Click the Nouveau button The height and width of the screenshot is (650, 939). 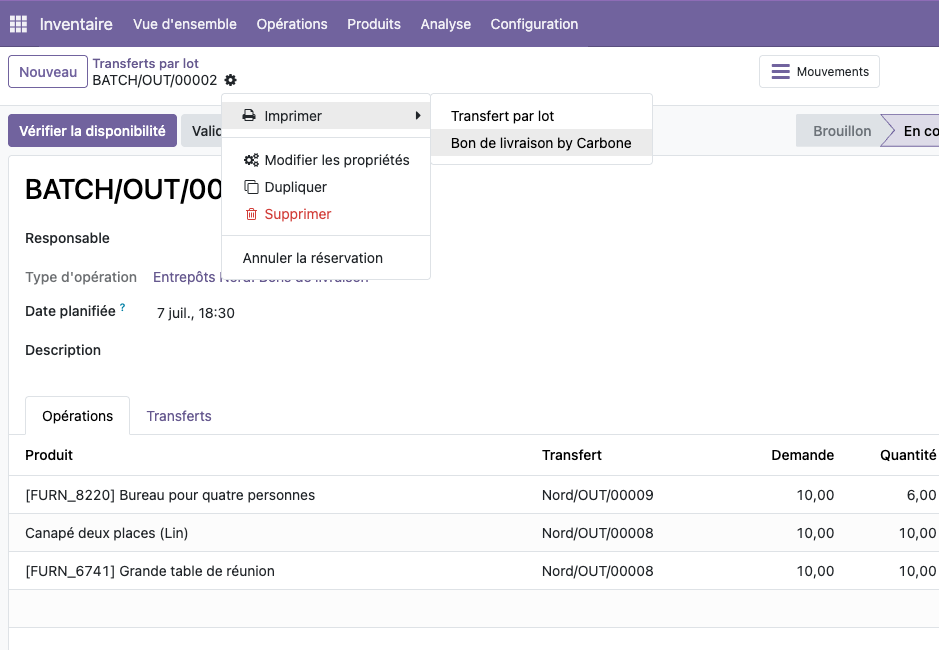point(48,72)
